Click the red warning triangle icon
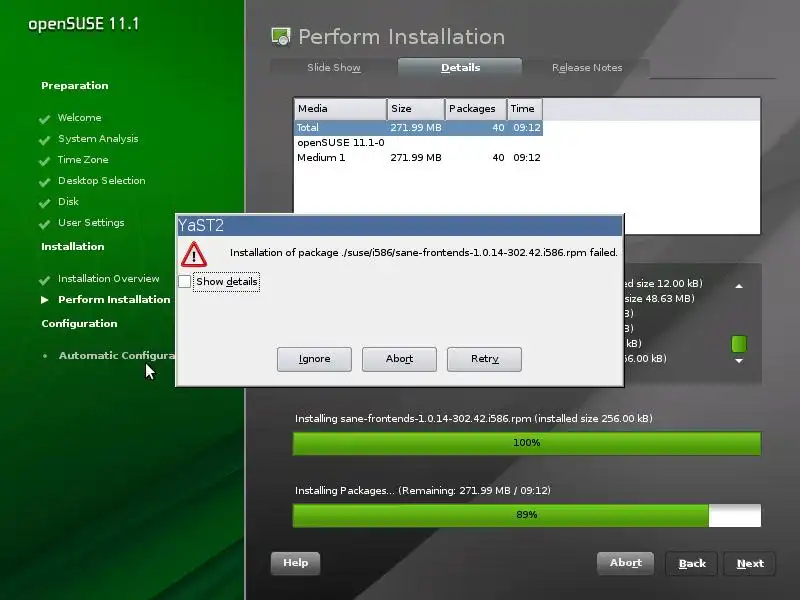800x600 pixels. tap(194, 255)
